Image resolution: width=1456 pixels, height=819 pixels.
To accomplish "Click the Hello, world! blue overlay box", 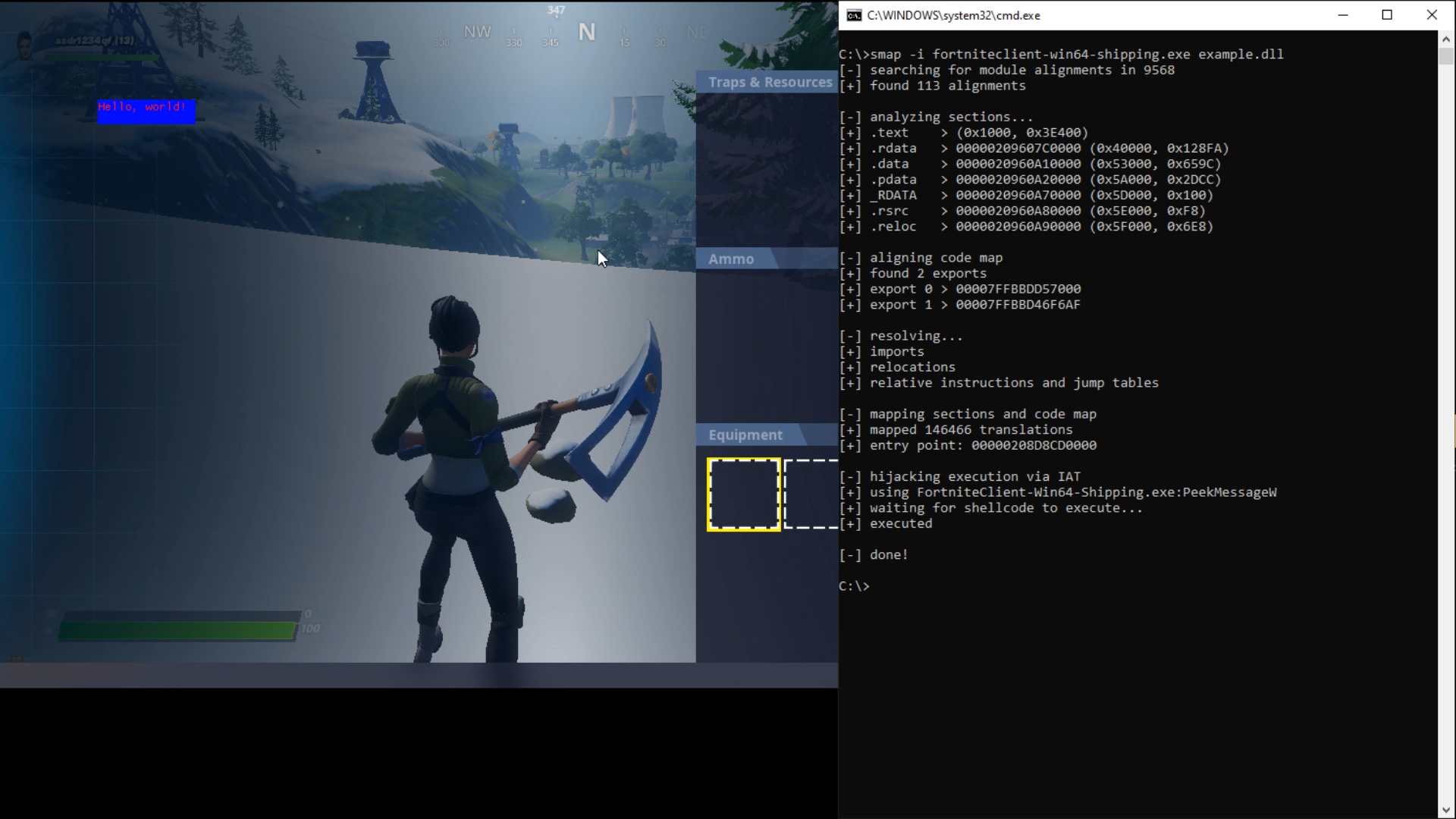I will tap(146, 111).
